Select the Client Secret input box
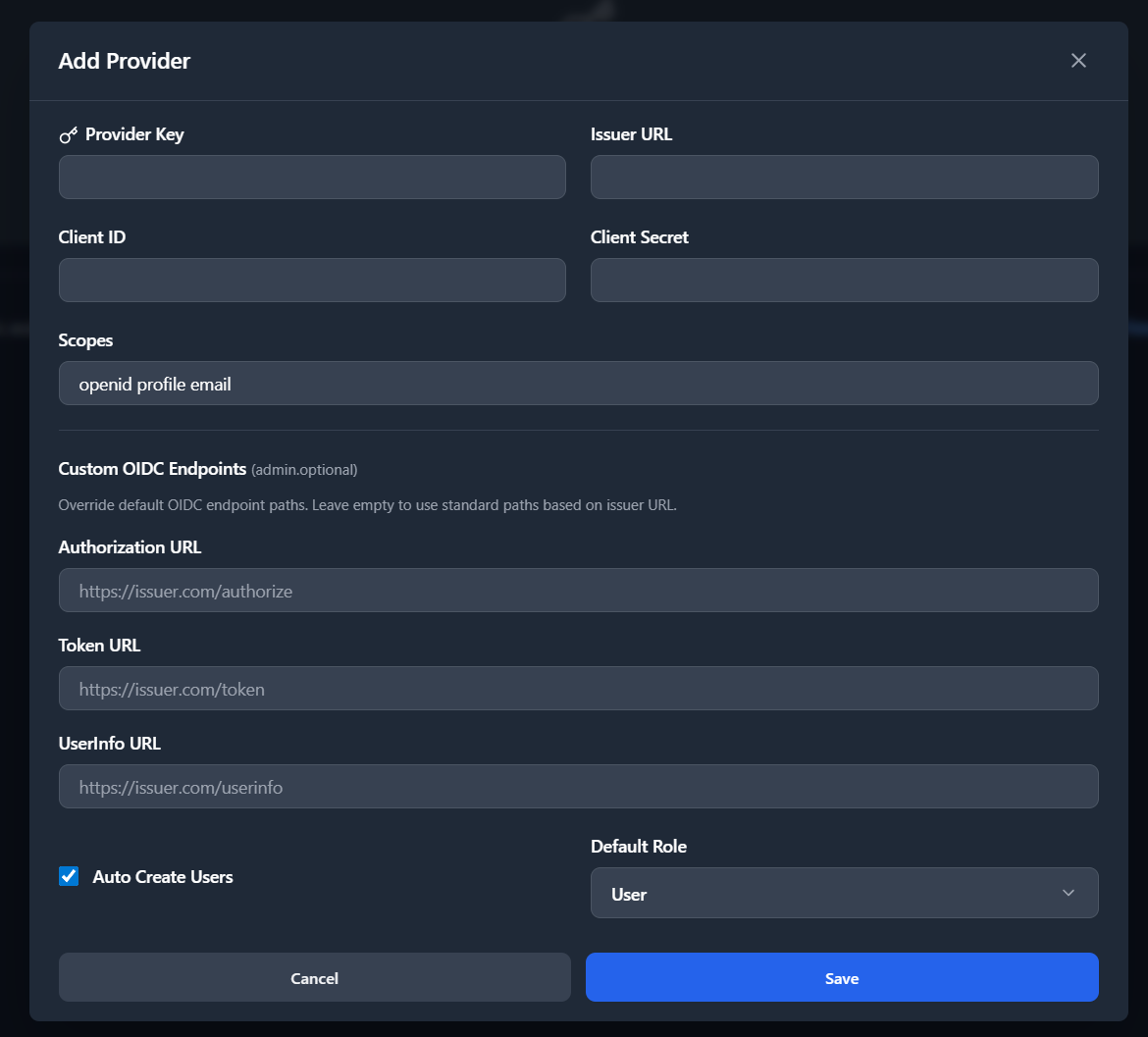 click(x=844, y=280)
